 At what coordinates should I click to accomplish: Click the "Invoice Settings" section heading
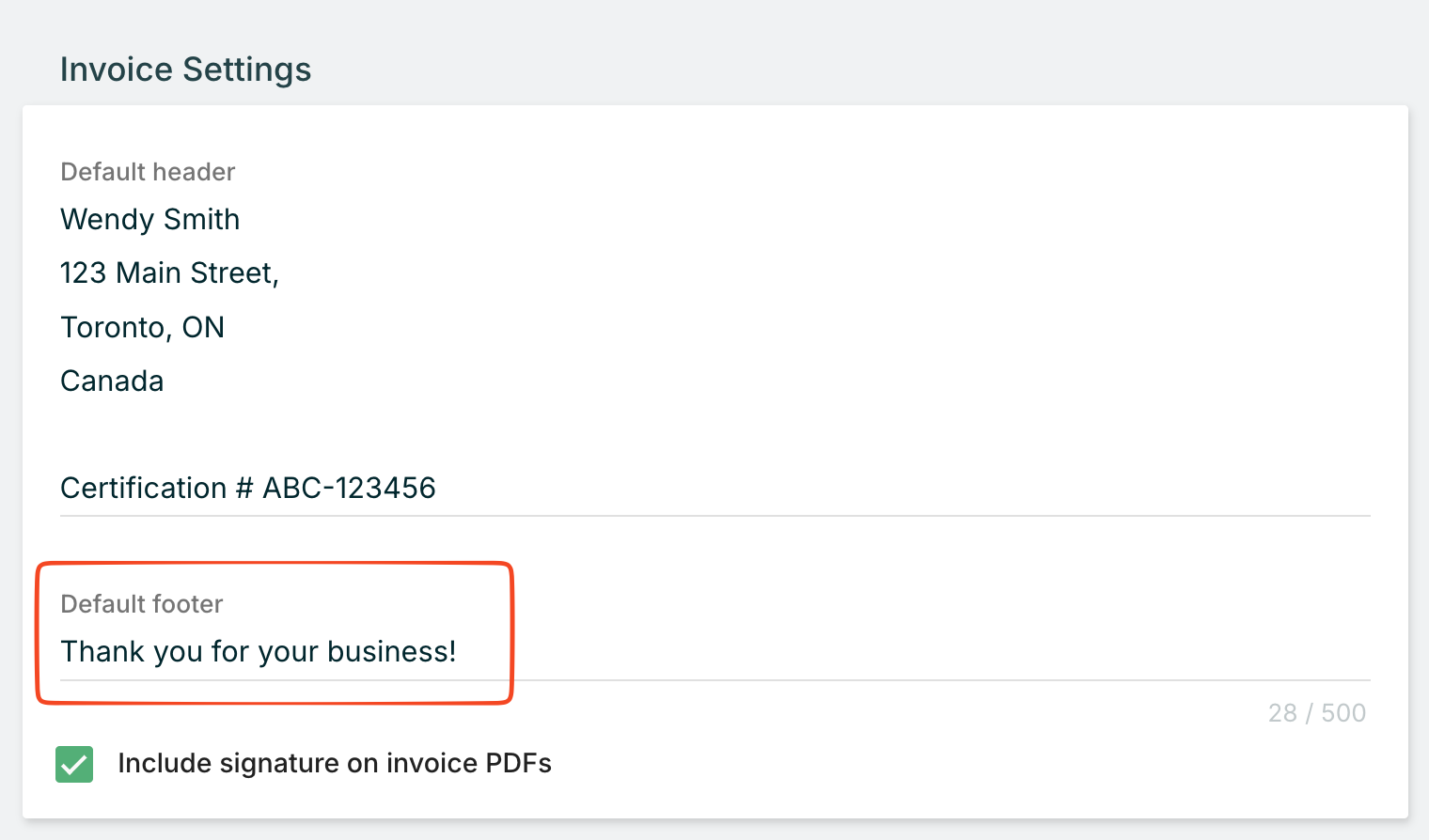click(185, 70)
